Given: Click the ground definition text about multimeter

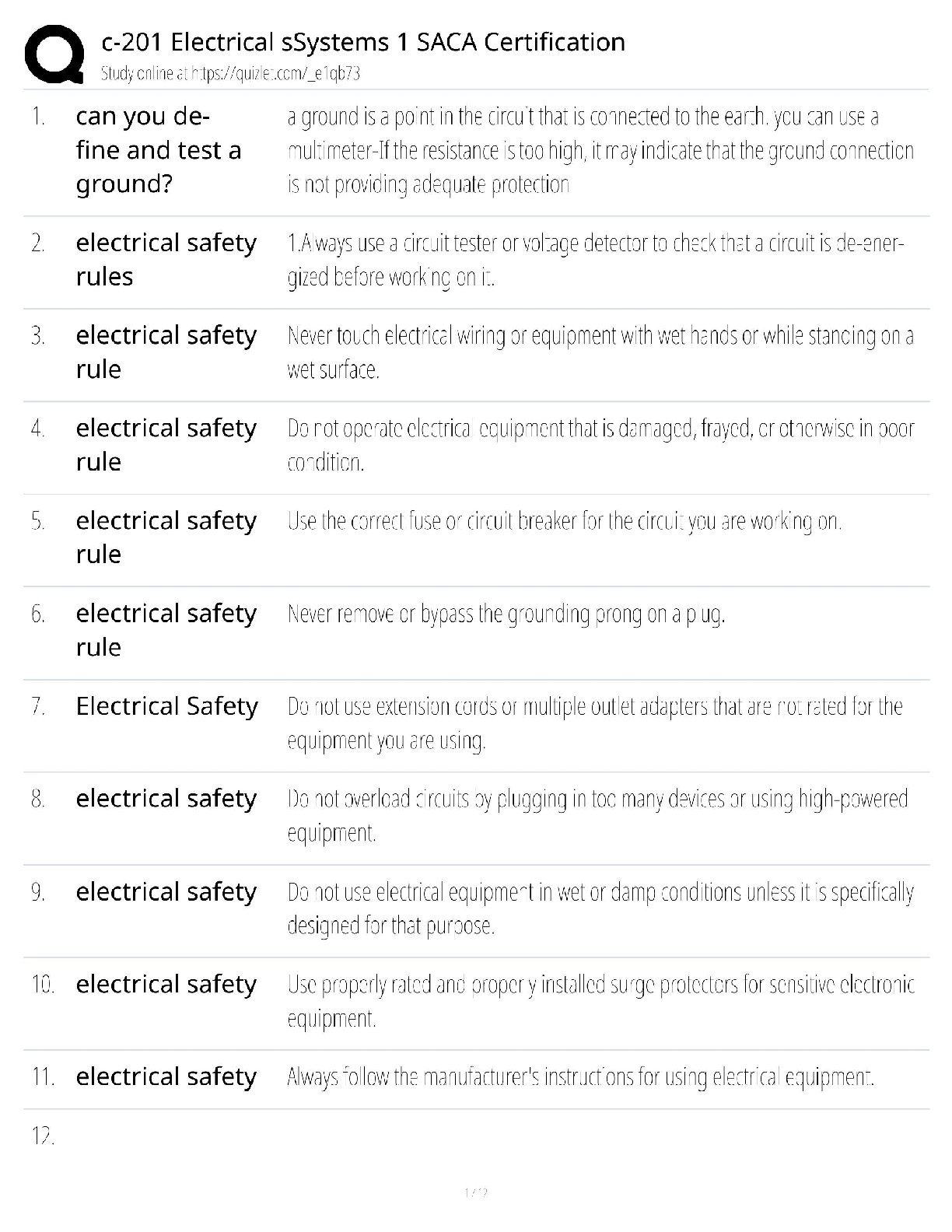Looking at the screenshot, I should (x=600, y=150).
